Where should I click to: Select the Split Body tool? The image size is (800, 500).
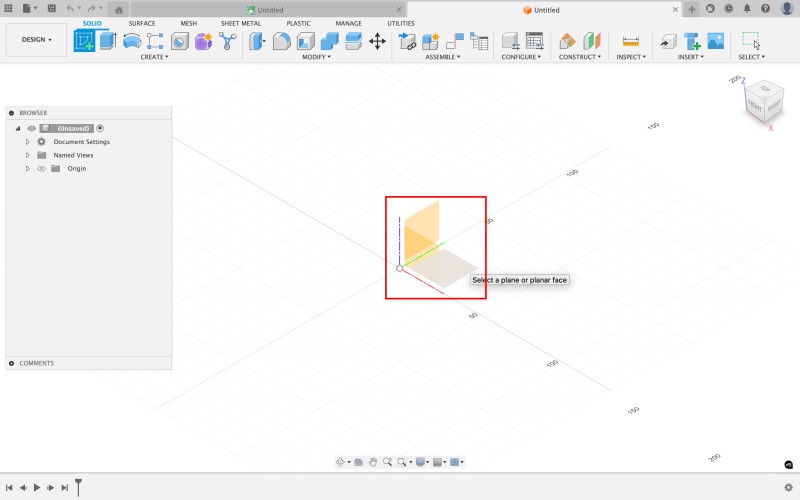[353, 41]
